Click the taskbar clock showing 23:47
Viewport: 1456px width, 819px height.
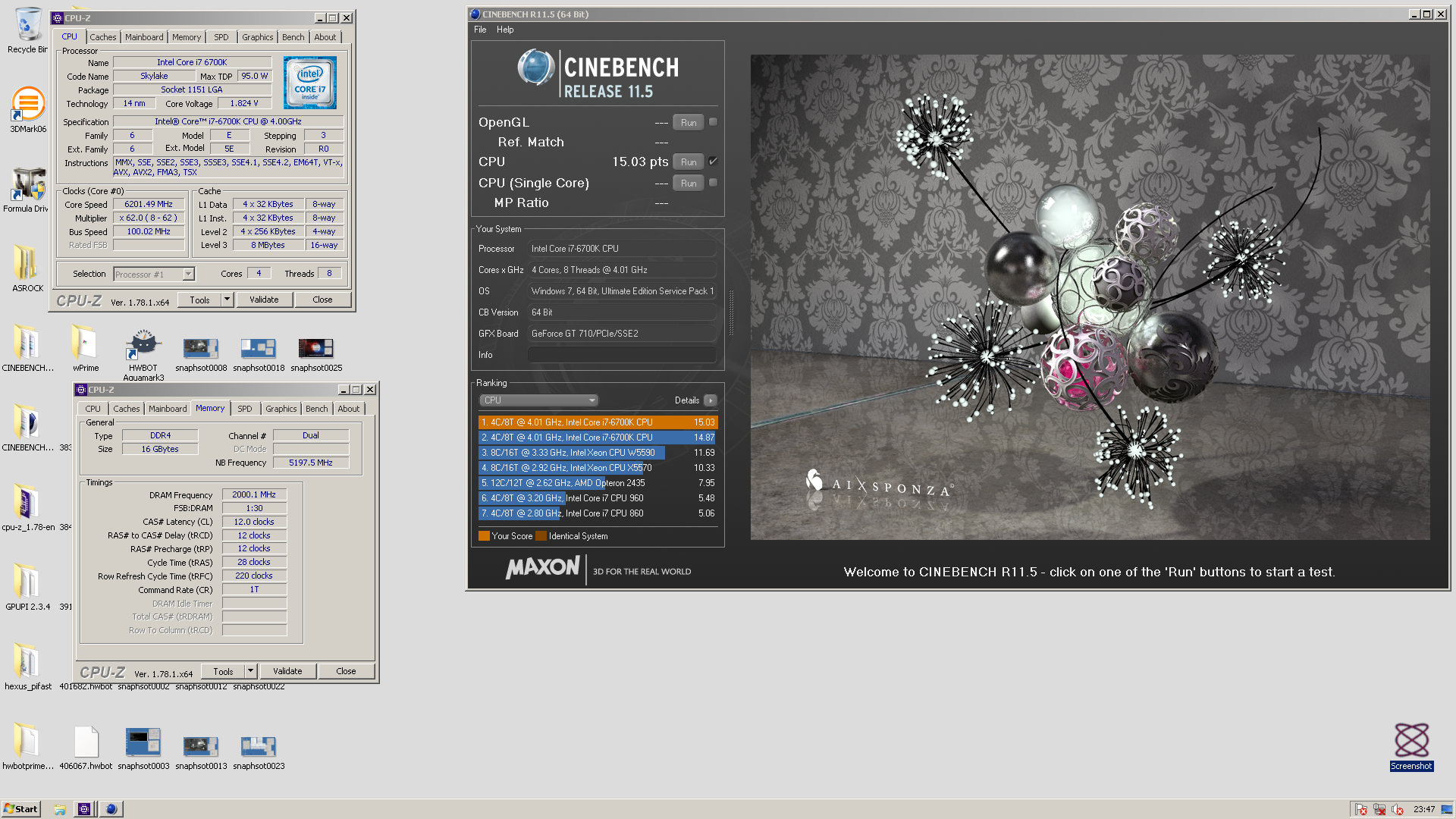click(1423, 809)
